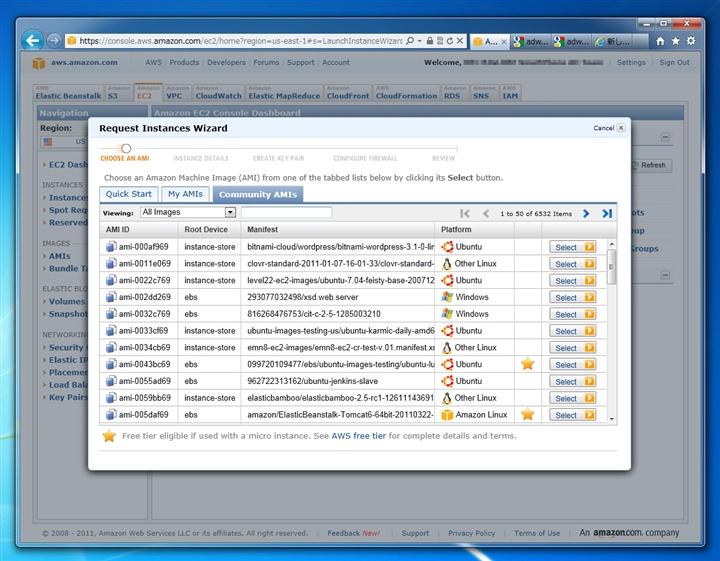Viewport: 720px width, 561px height.
Task: Open Settings in the header
Action: click(630, 62)
